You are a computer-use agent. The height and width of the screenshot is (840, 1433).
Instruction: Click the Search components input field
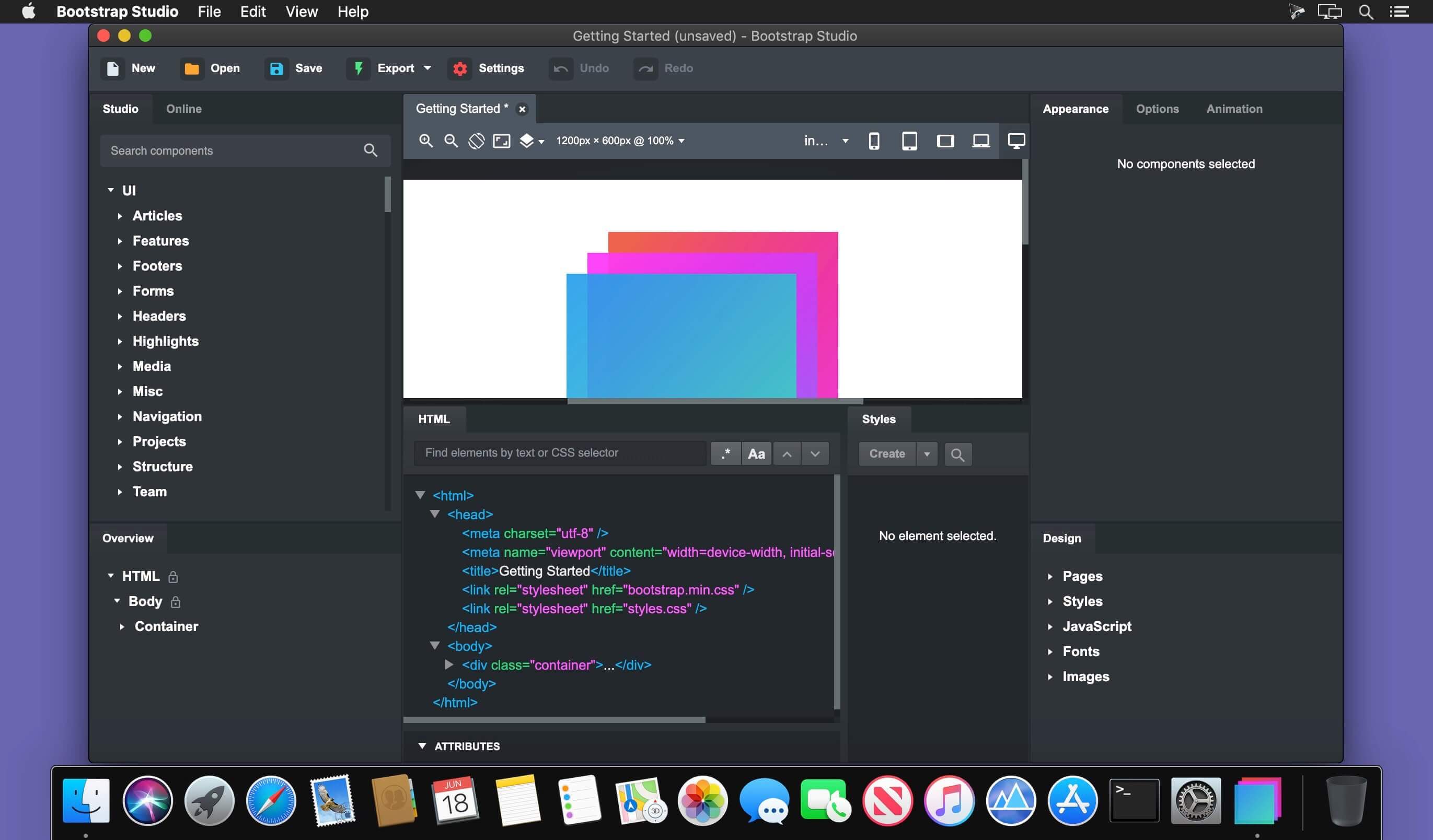click(227, 150)
